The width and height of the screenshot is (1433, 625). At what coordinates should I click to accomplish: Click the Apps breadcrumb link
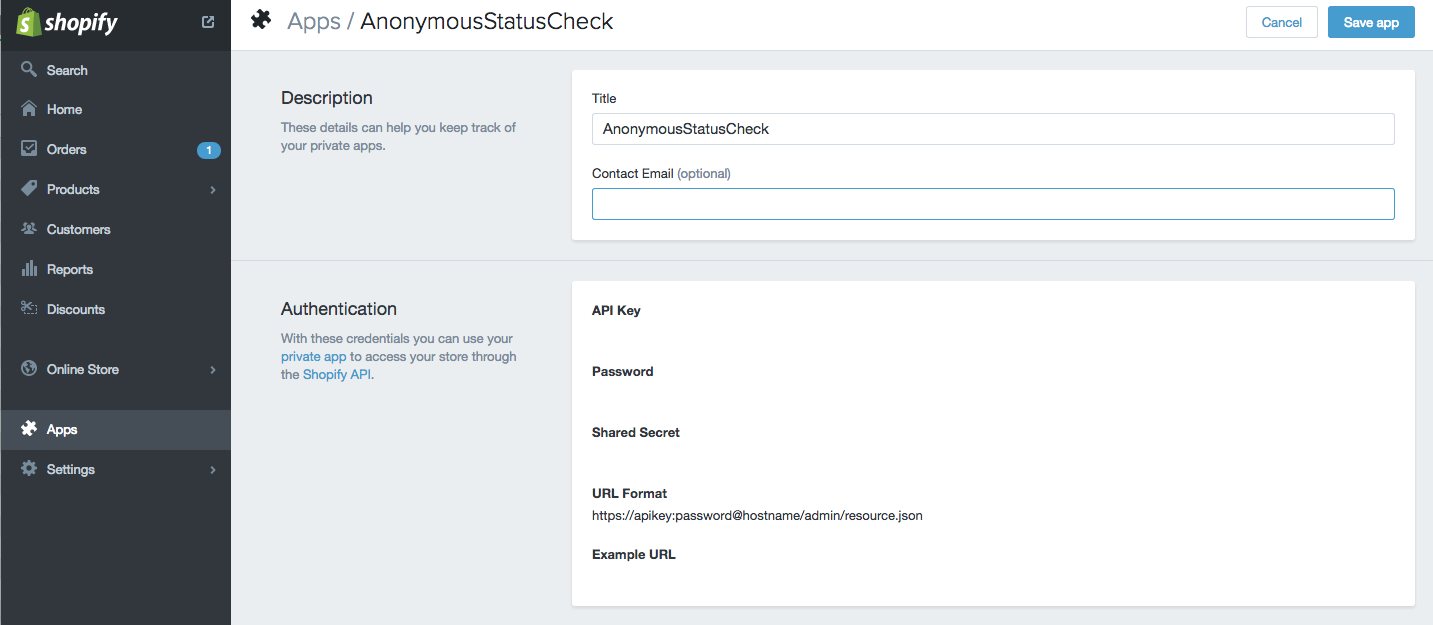(x=314, y=21)
